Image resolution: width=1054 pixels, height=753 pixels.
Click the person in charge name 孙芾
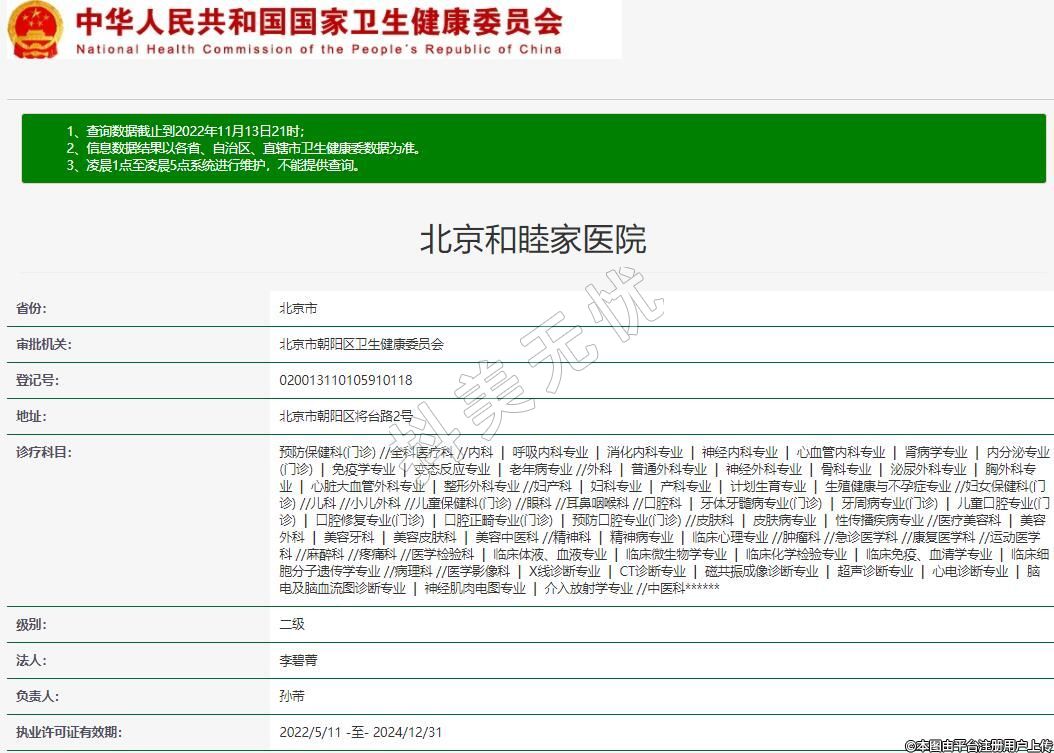291,697
